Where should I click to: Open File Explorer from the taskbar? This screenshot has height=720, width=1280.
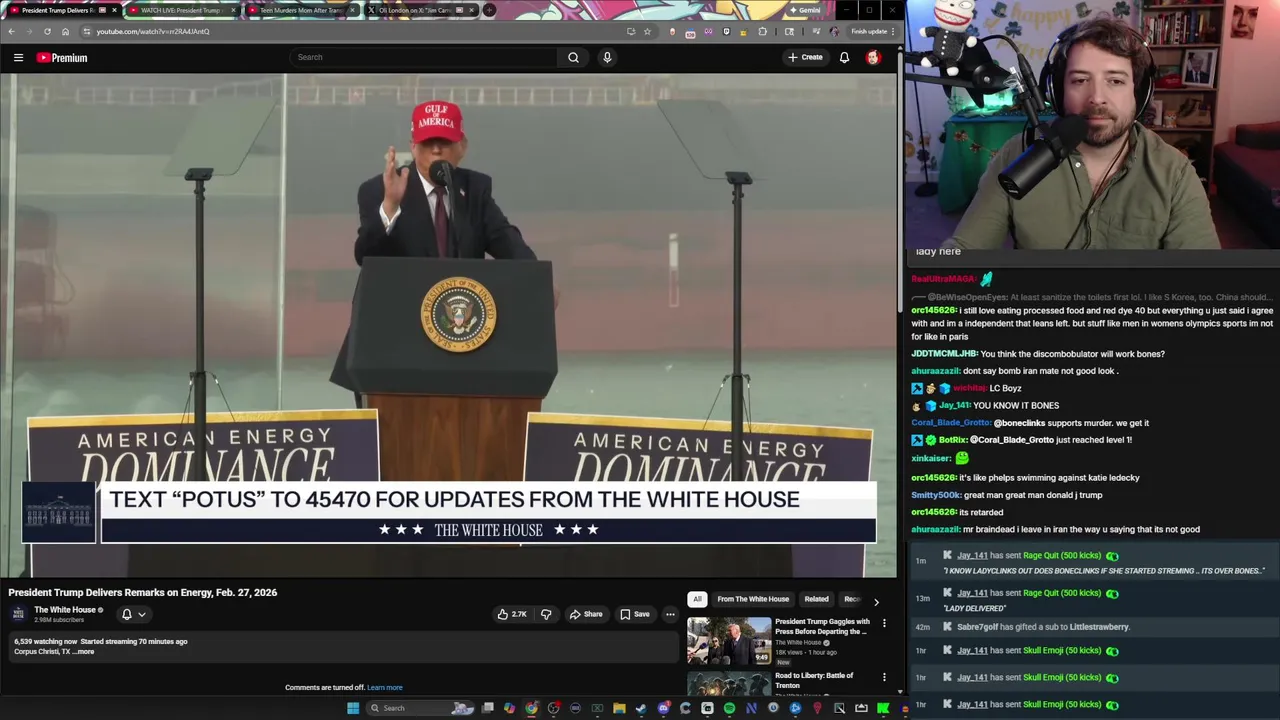point(619,708)
